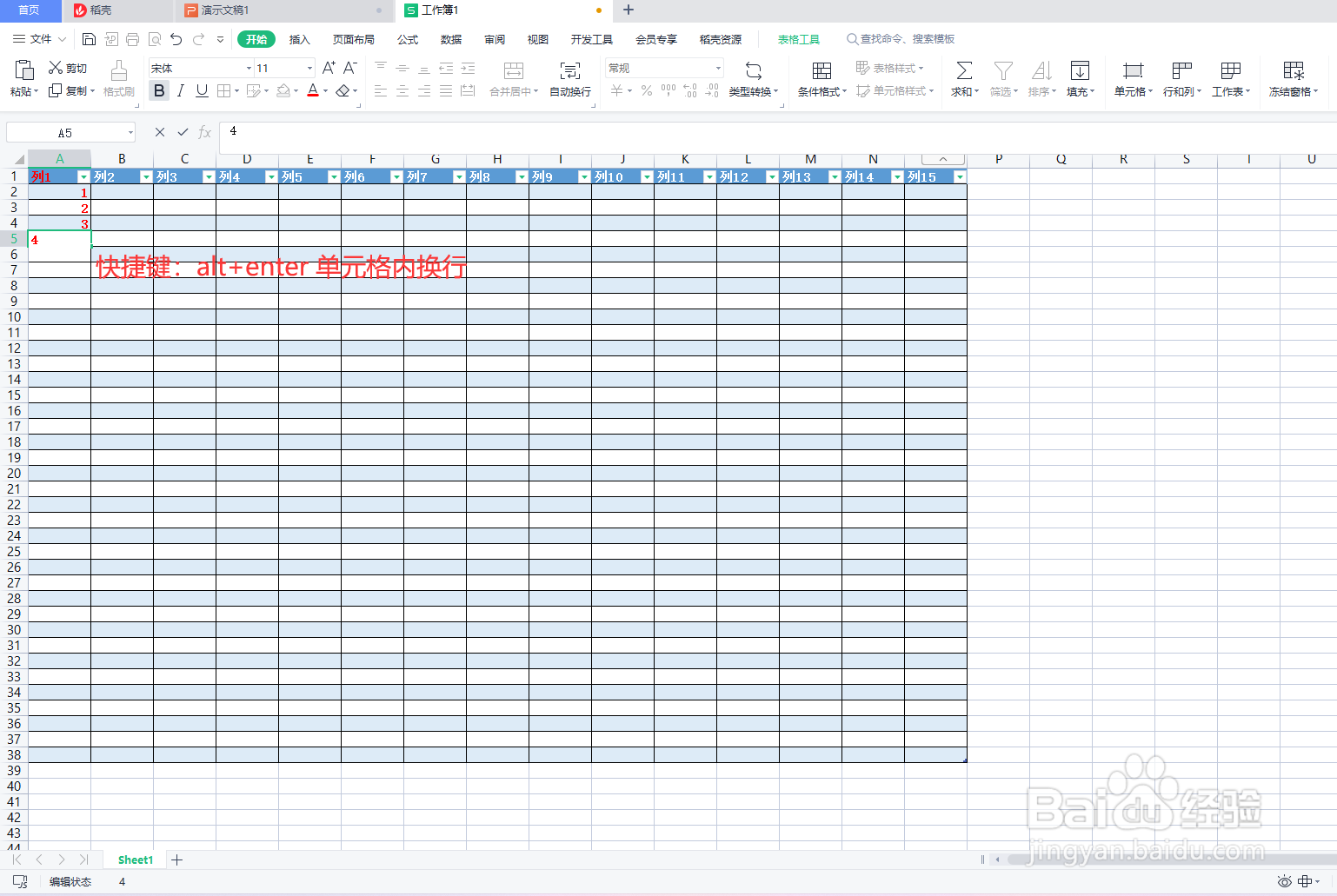Switch to the 表格工具 (Table Tools) tab
1337x896 pixels.
click(799, 39)
